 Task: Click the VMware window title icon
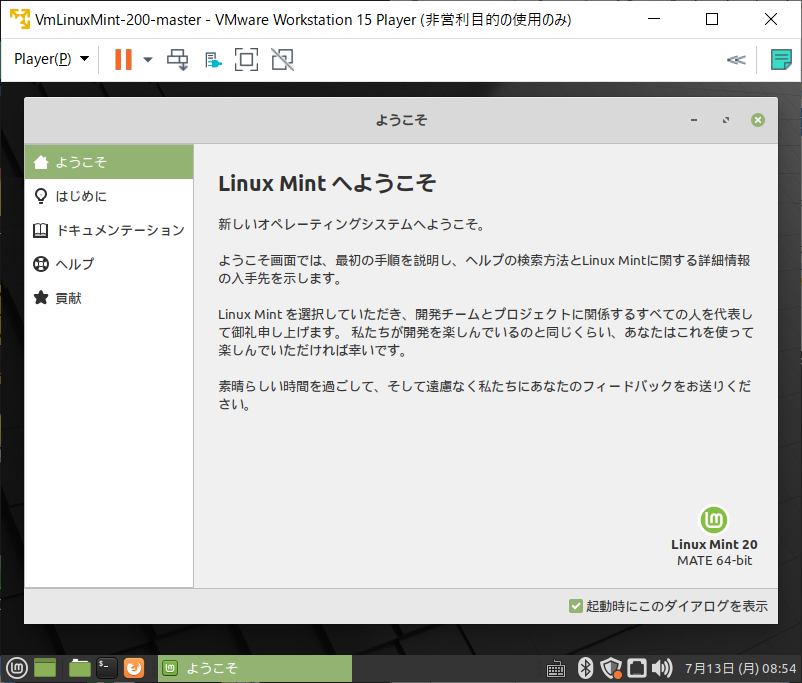point(20,19)
